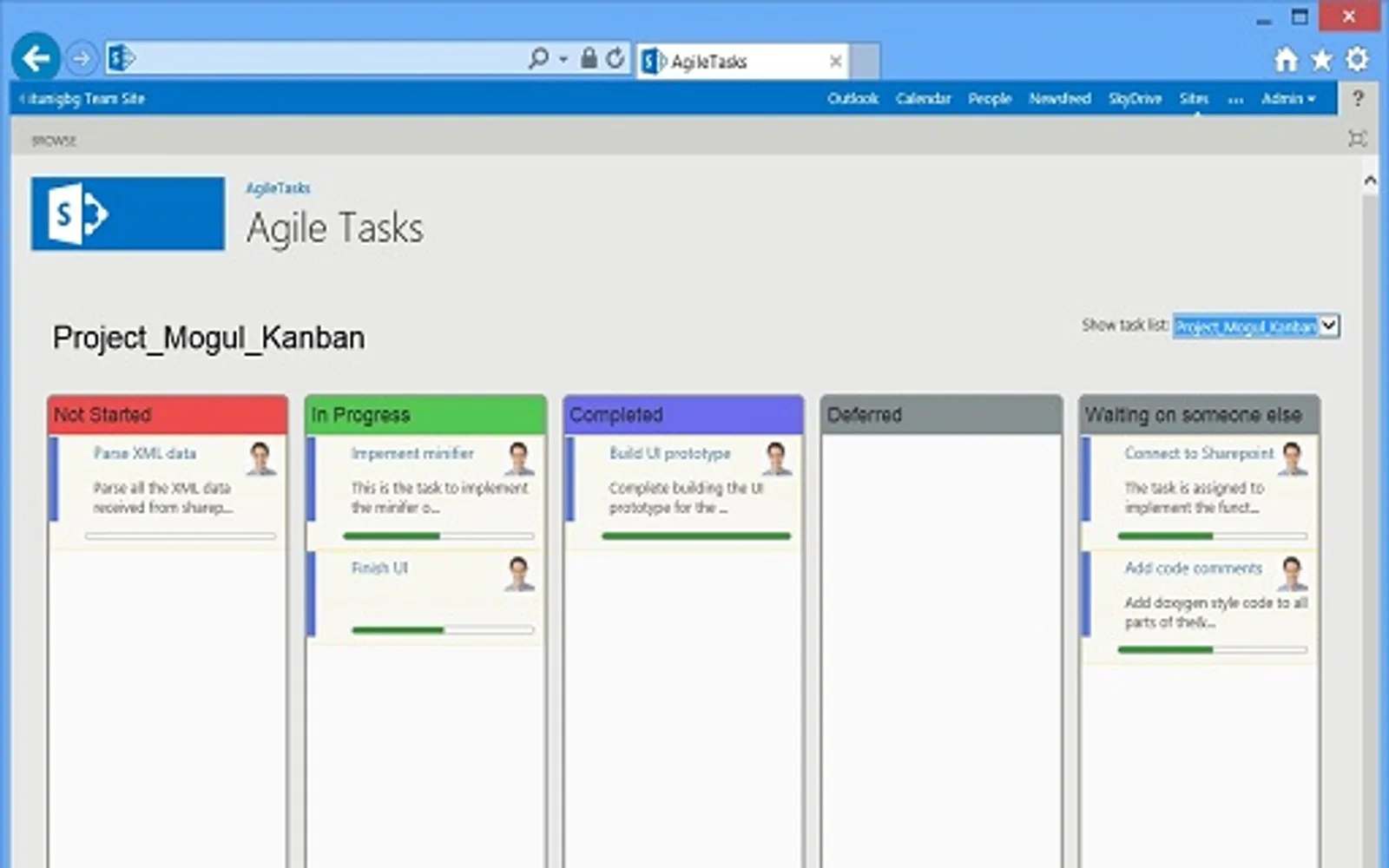
Task: Click the In Progress column header
Action: [425, 415]
